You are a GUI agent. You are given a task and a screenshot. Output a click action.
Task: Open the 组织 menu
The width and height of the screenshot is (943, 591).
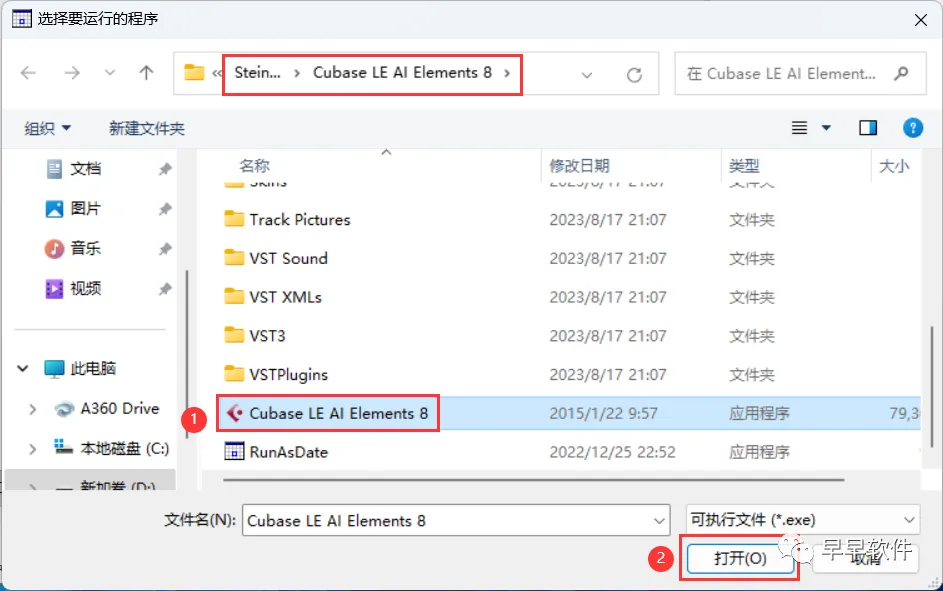(48, 128)
